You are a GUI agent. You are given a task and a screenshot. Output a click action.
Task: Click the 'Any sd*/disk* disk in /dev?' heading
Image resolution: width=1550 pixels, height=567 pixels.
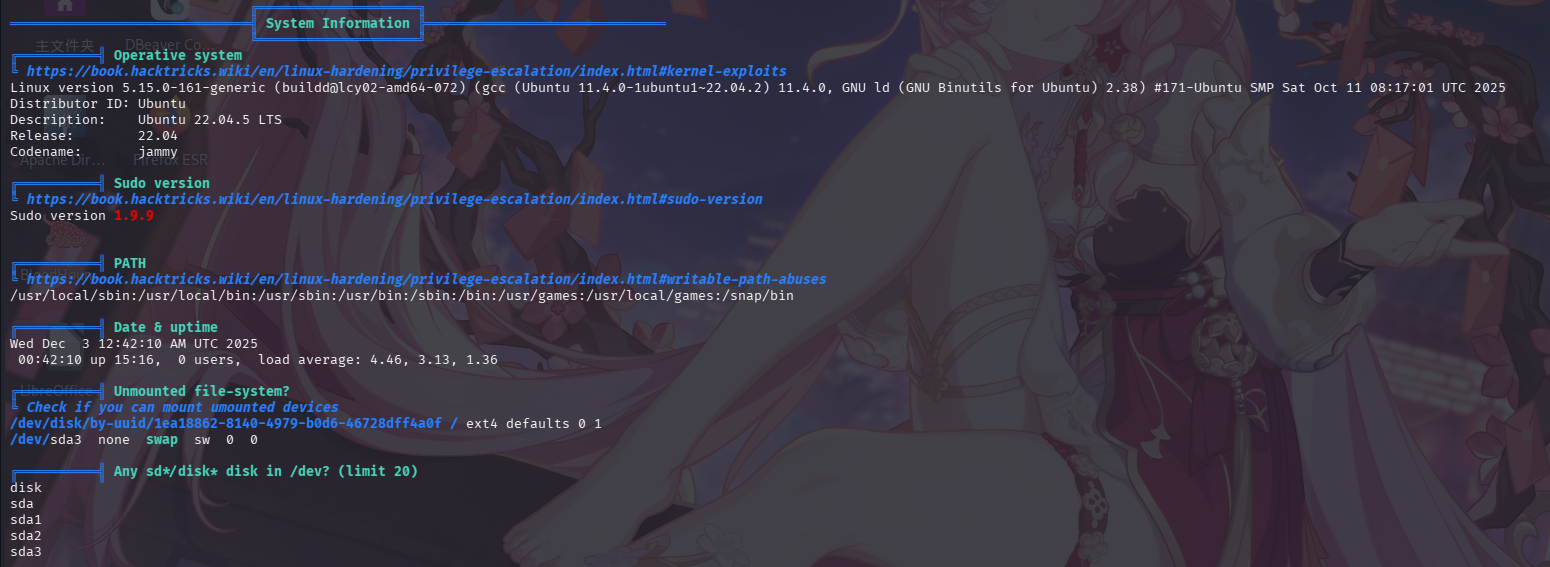tap(266, 472)
